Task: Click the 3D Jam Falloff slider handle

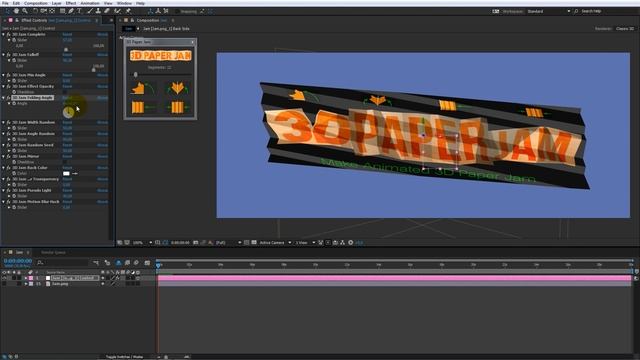Action: point(93,70)
